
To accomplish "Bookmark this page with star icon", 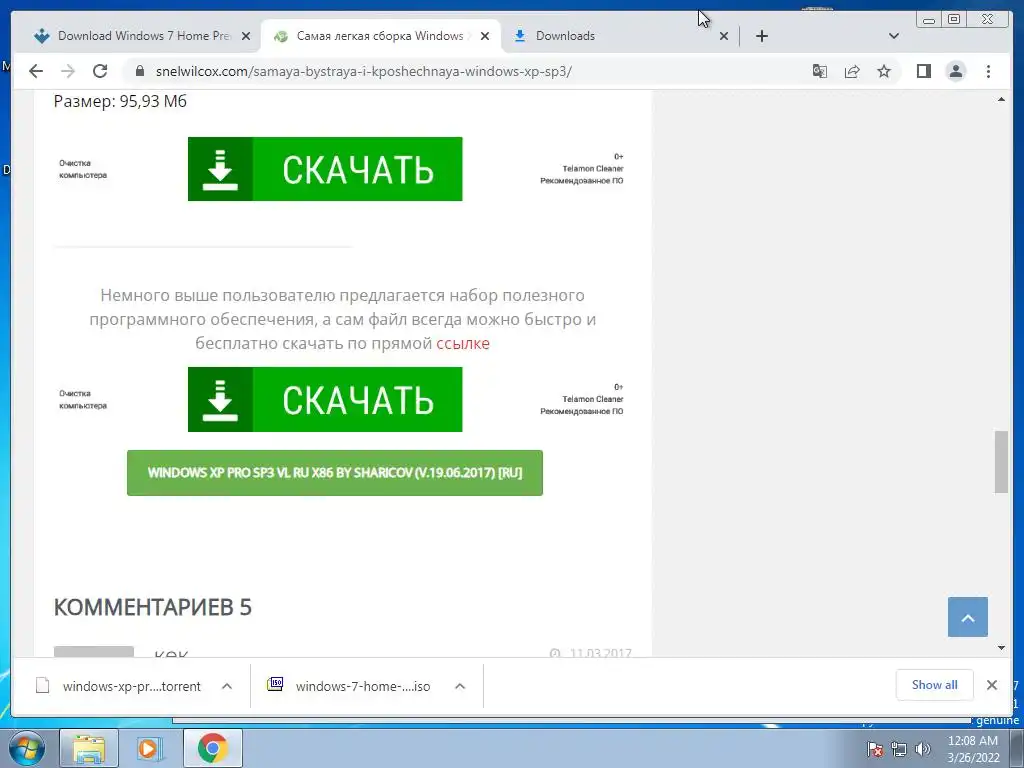I will click(884, 71).
